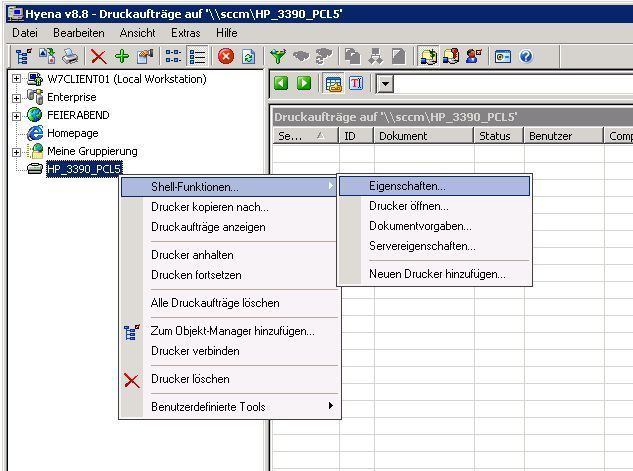
Task: Expand the FEIERABEND tree node
Action: tap(17, 116)
